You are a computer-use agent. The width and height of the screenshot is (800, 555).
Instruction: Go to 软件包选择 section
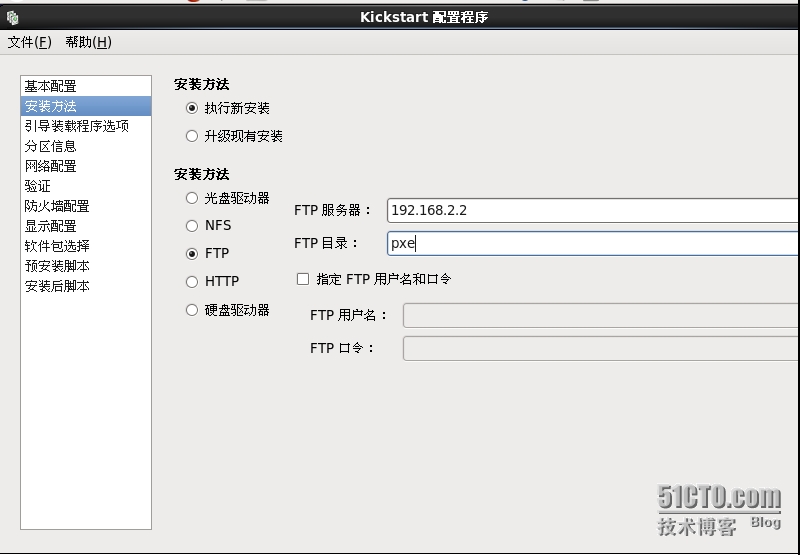tap(86, 246)
